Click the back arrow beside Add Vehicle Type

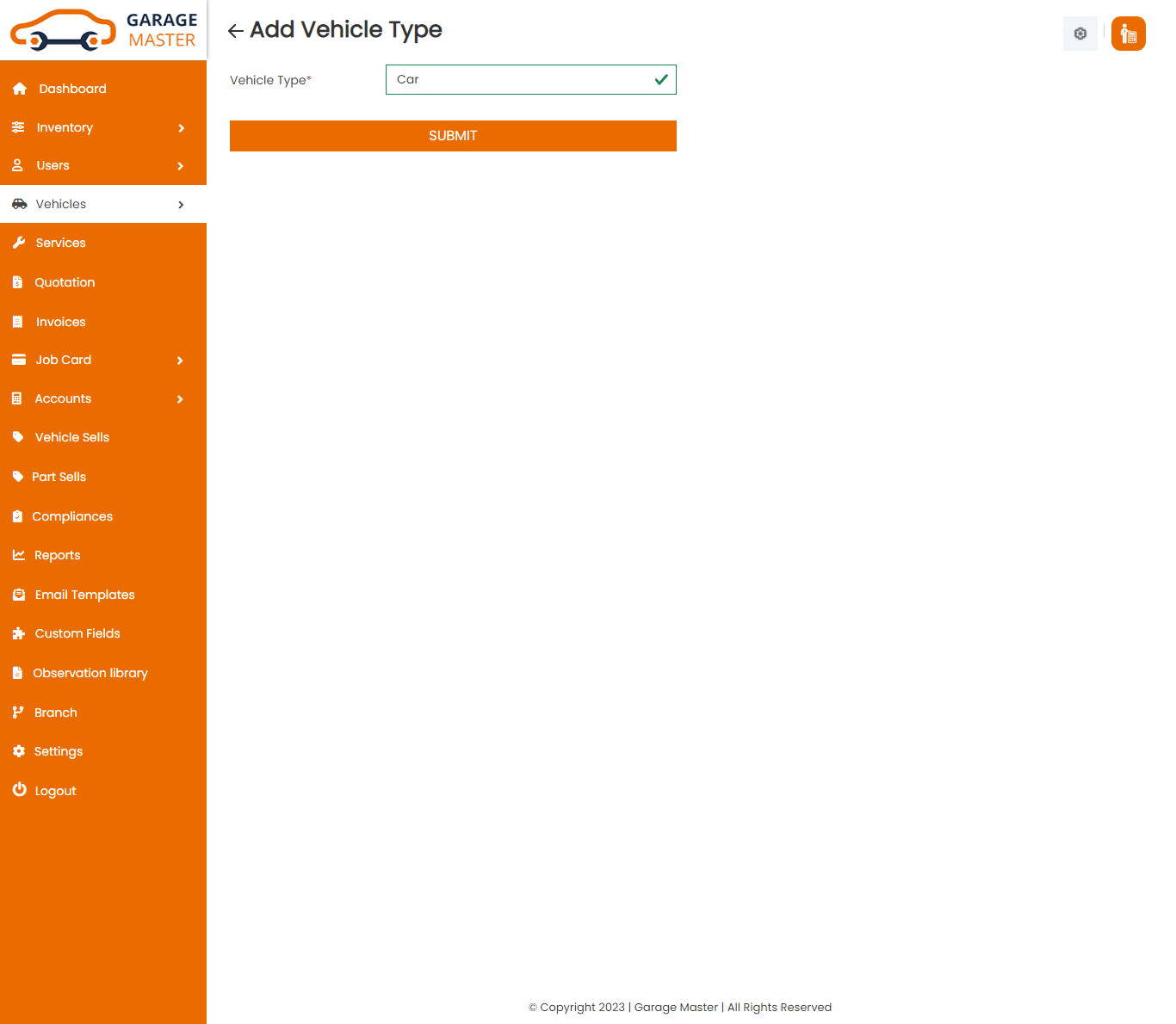click(235, 32)
